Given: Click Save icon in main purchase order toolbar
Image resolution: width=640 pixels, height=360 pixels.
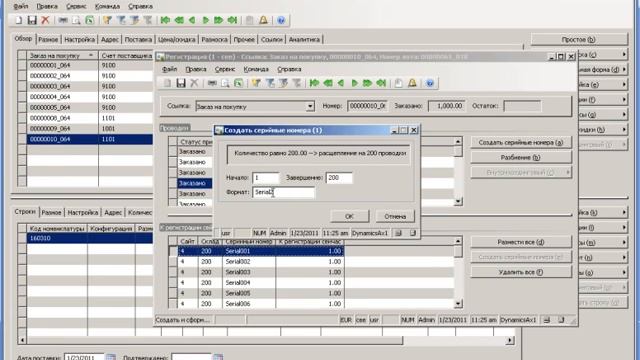Looking at the screenshot, I should [32, 20].
